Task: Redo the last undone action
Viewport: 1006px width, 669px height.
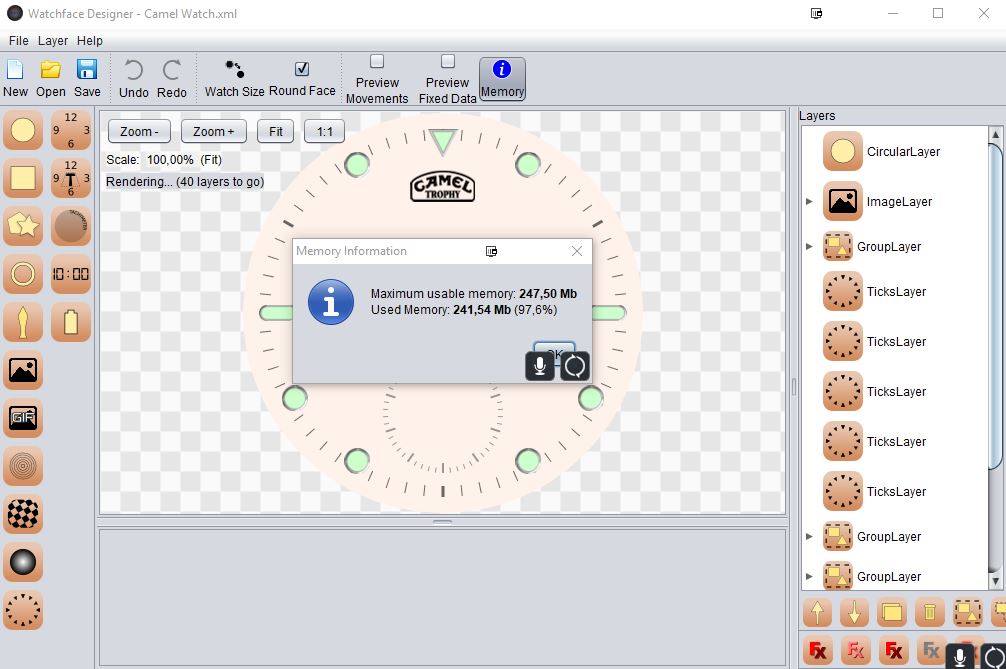Action: [x=172, y=79]
